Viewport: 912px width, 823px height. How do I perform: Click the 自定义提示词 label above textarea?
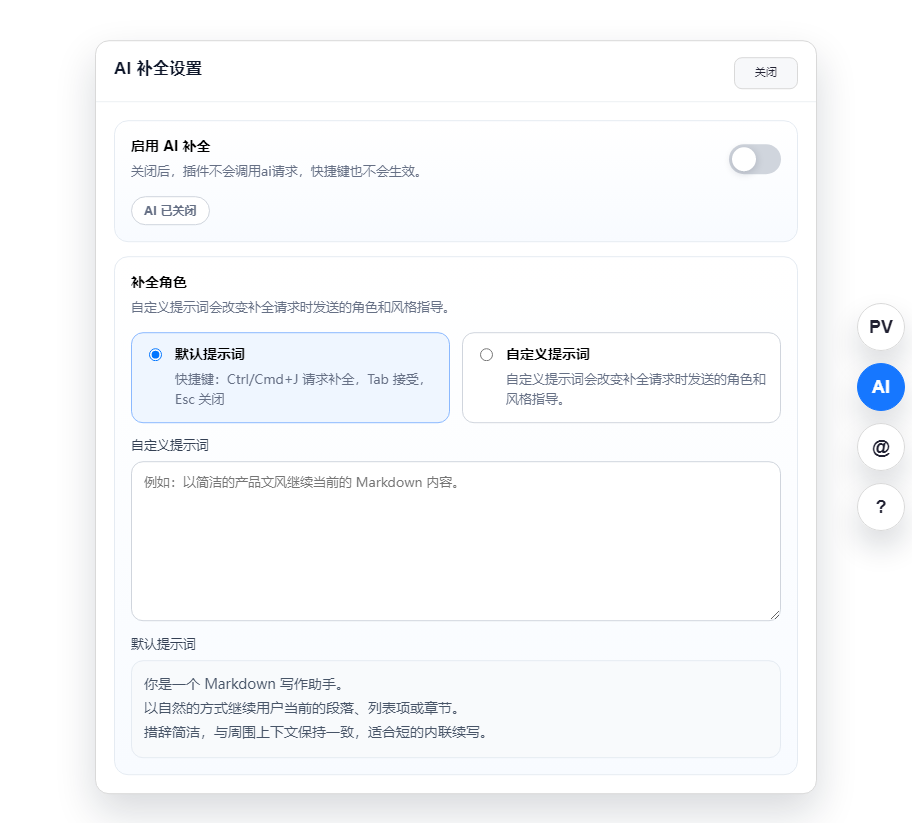click(169, 445)
